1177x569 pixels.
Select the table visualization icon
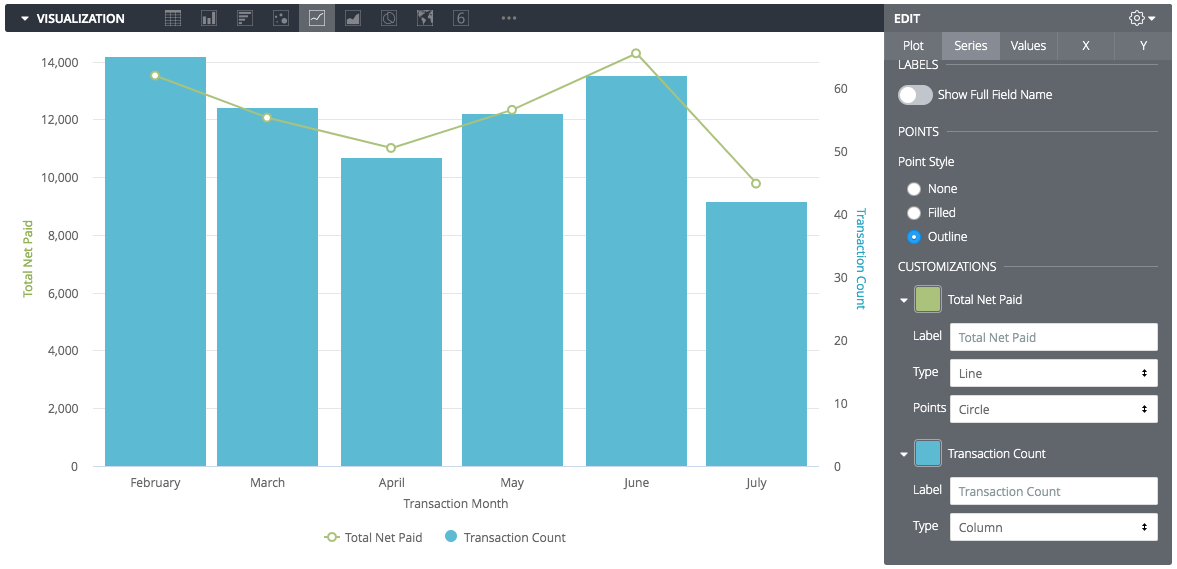[173, 18]
